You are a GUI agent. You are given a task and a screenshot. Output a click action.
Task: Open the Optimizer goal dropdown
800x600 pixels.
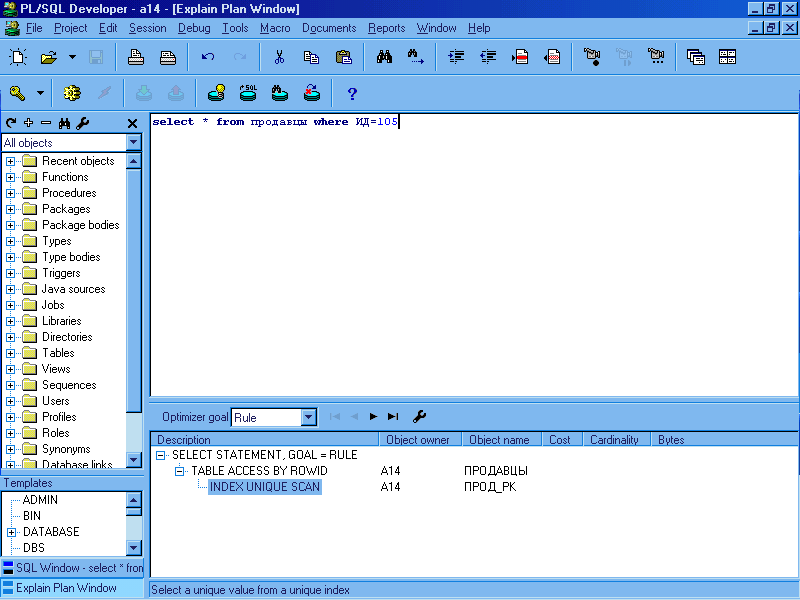tap(309, 417)
